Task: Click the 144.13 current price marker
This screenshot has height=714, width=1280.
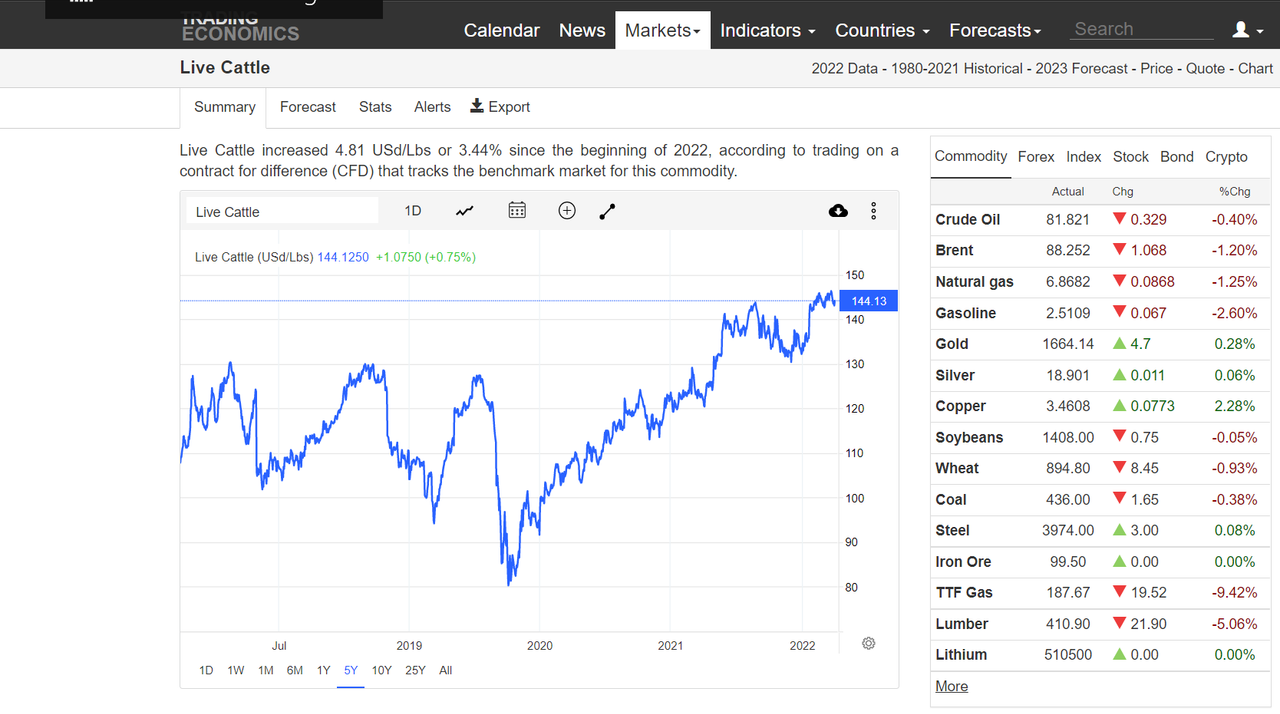Action: tap(869, 301)
